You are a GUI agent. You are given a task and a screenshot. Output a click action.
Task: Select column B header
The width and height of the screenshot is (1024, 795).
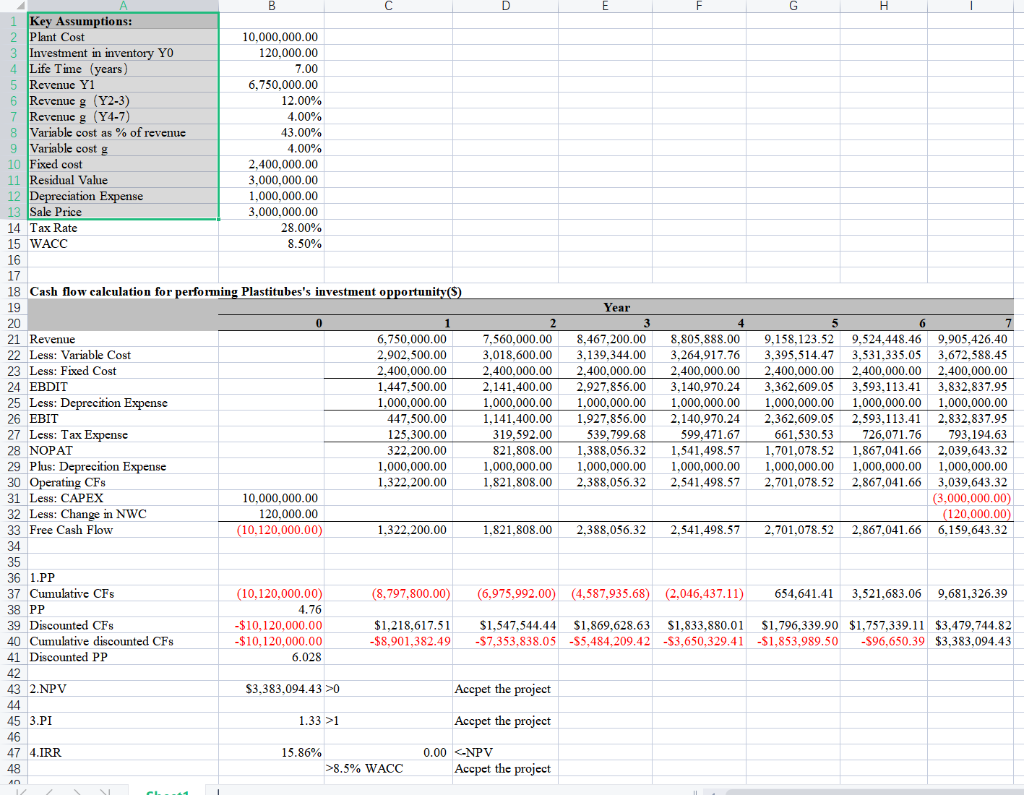pos(271,6)
